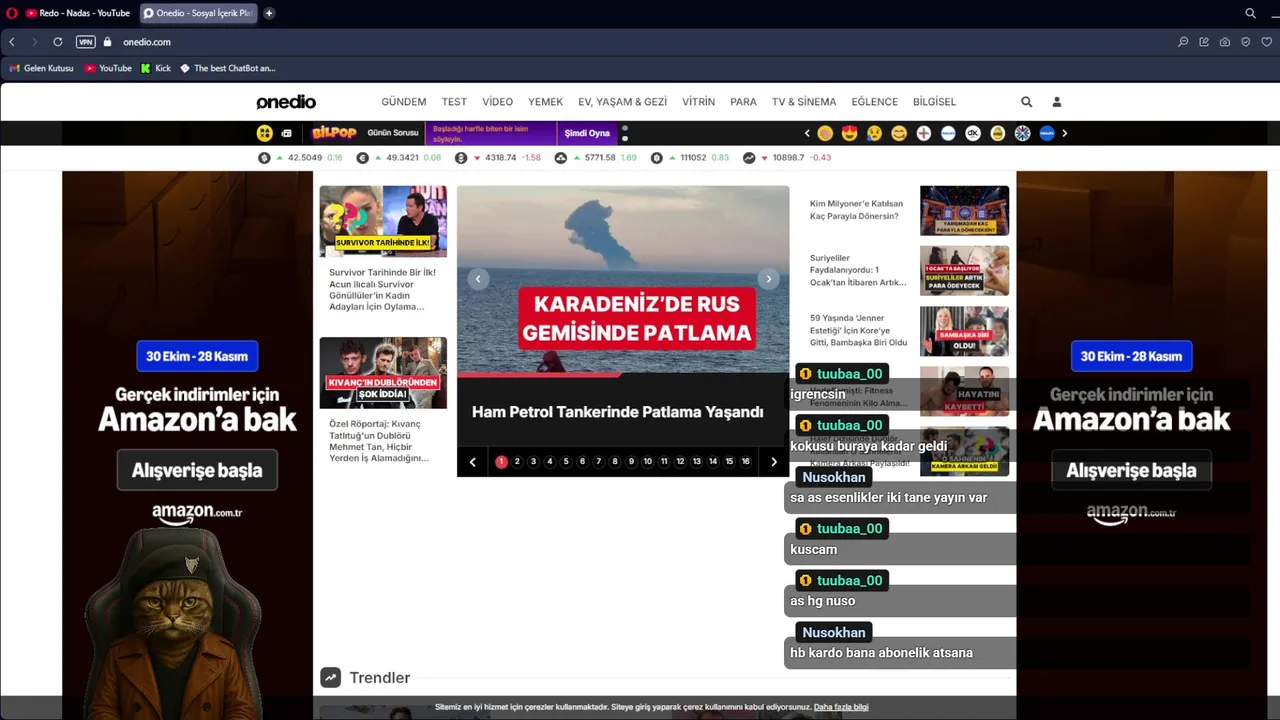Open Gelen Kutusu bookmark
The image size is (1280, 720).
click(41, 68)
